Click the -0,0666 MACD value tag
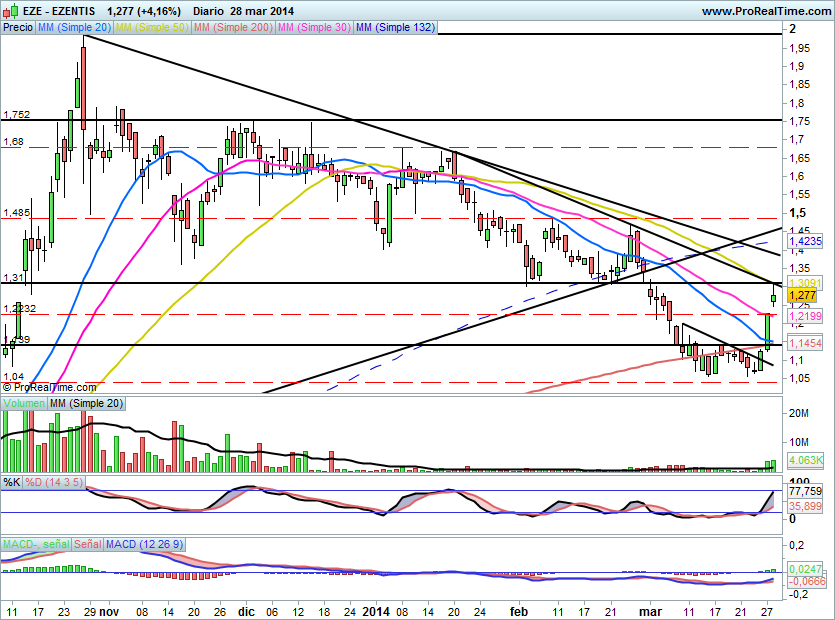The width and height of the screenshot is (835, 620). click(x=806, y=581)
